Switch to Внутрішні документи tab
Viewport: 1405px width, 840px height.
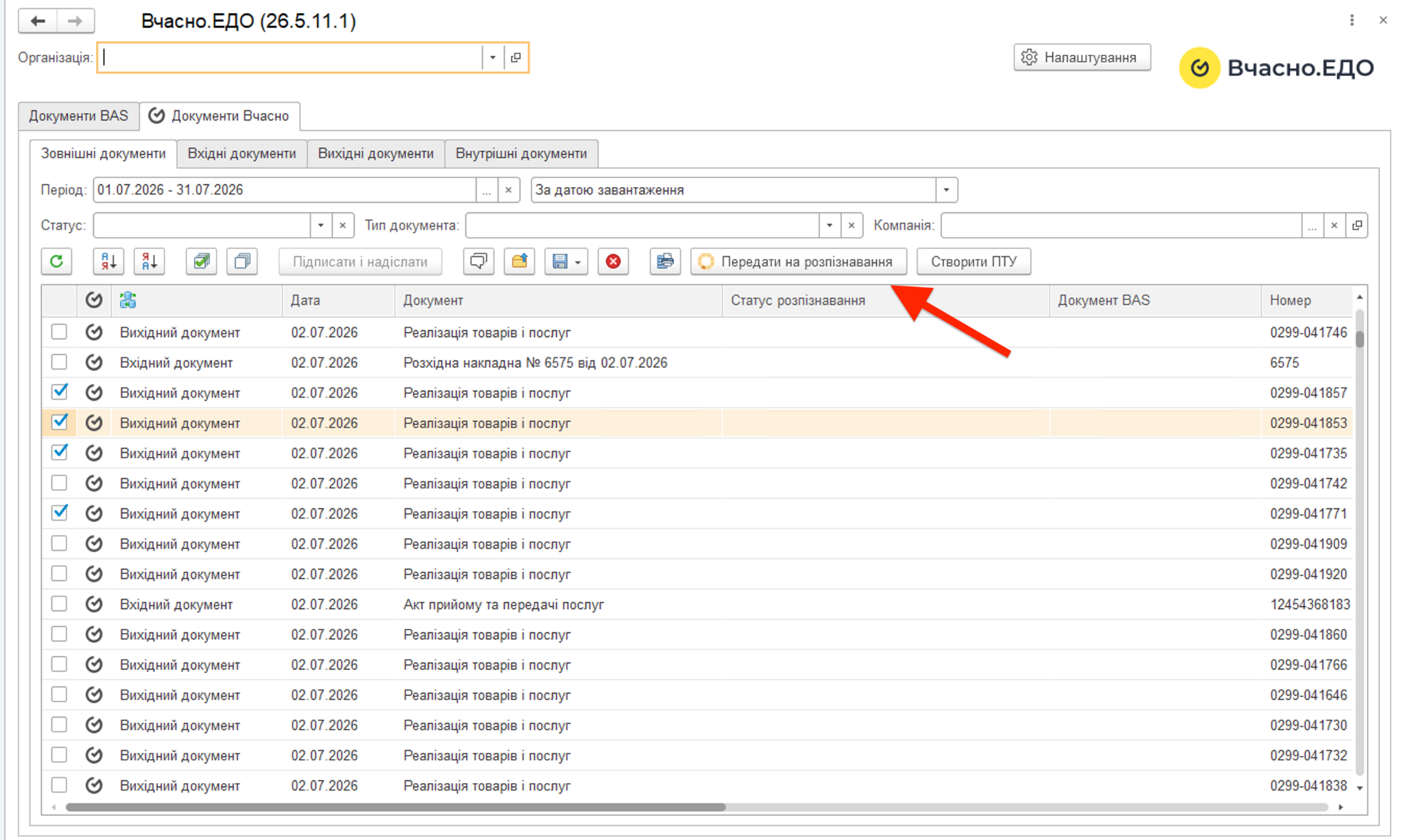[x=521, y=153]
